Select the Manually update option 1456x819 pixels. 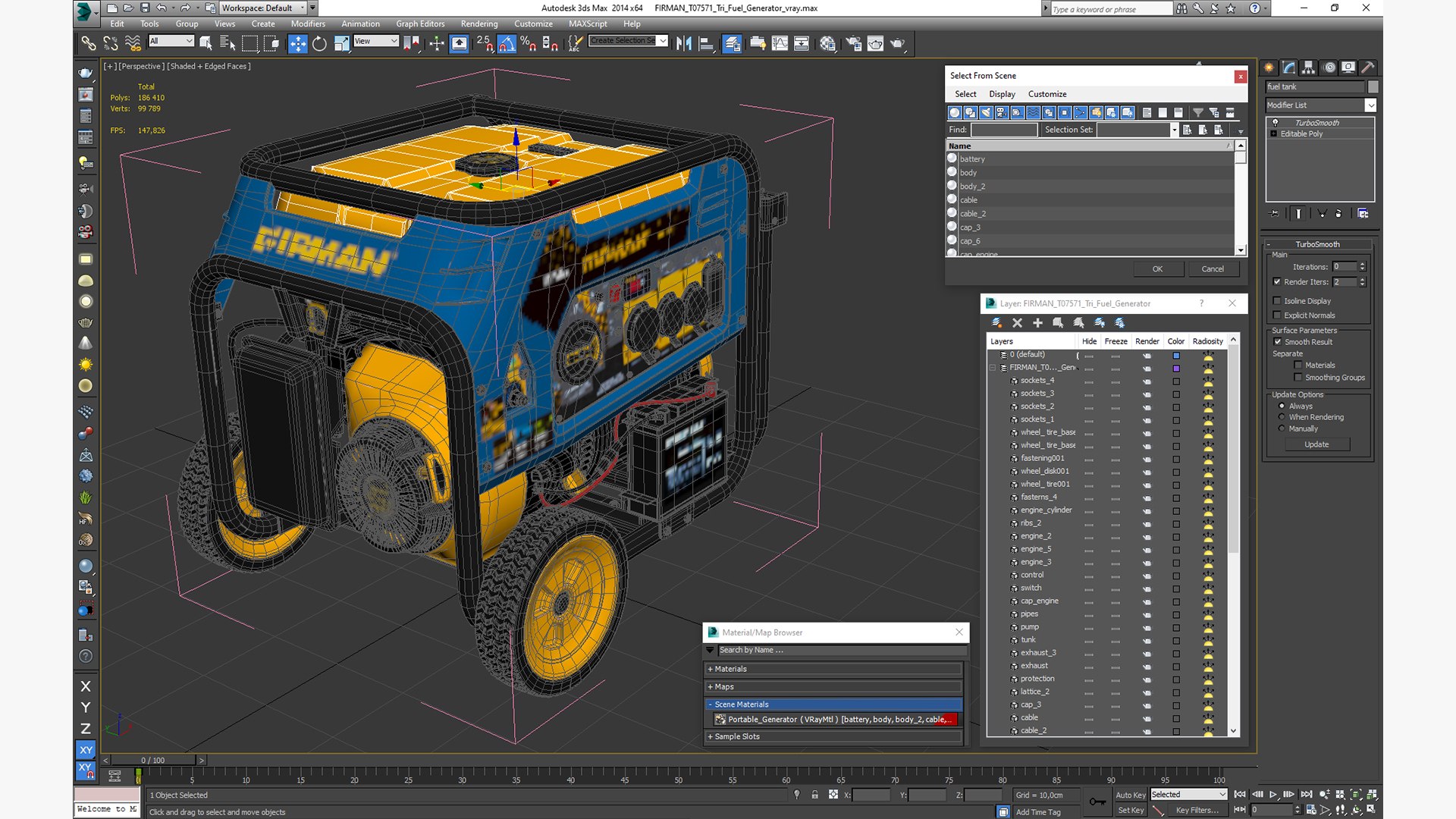point(1282,428)
